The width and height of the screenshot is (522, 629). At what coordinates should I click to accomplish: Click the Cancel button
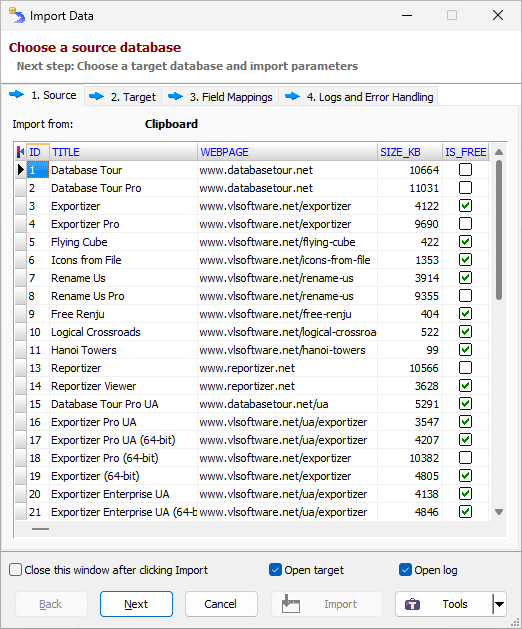221,604
